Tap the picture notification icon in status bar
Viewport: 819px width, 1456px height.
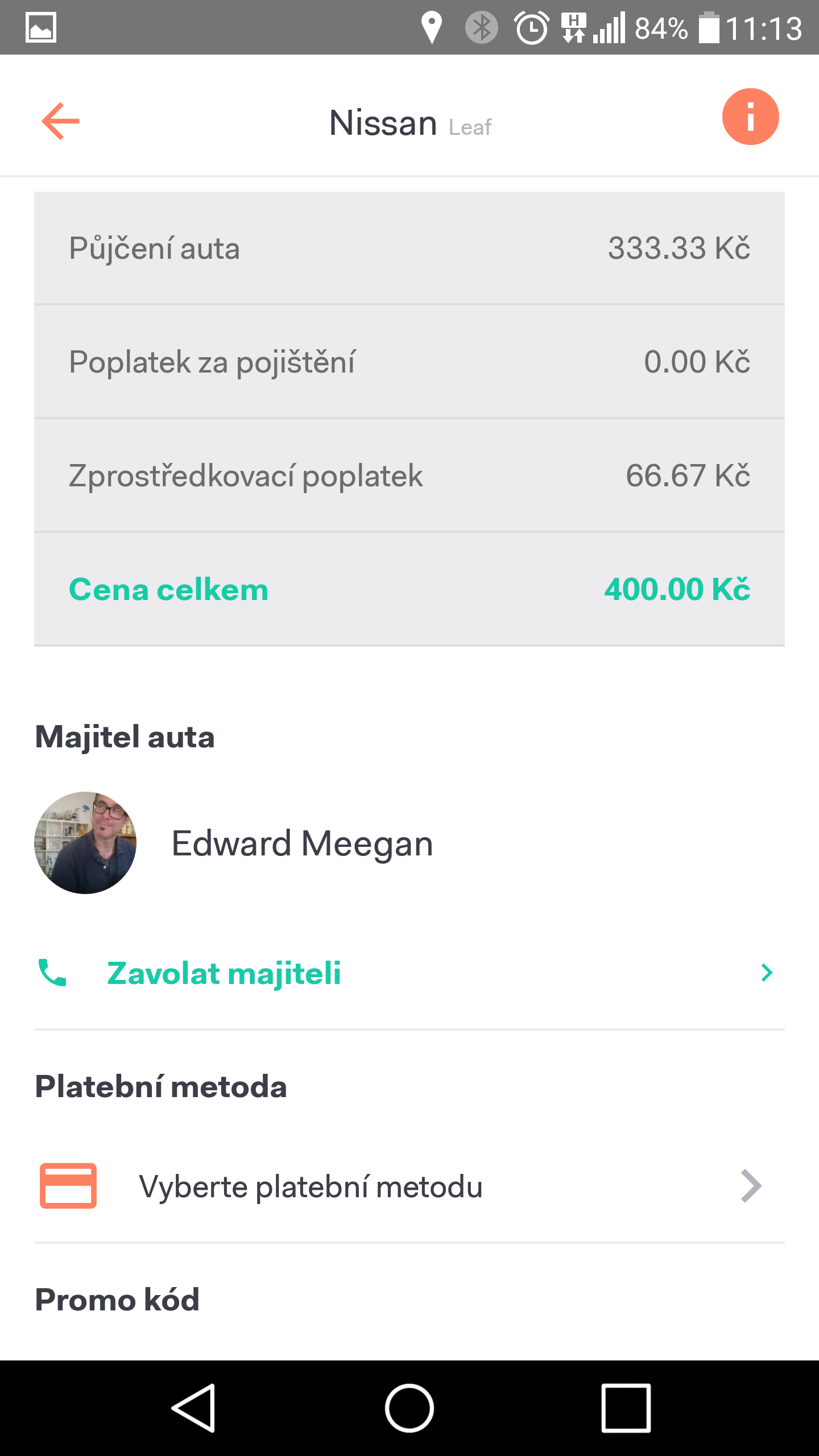click(x=41, y=27)
